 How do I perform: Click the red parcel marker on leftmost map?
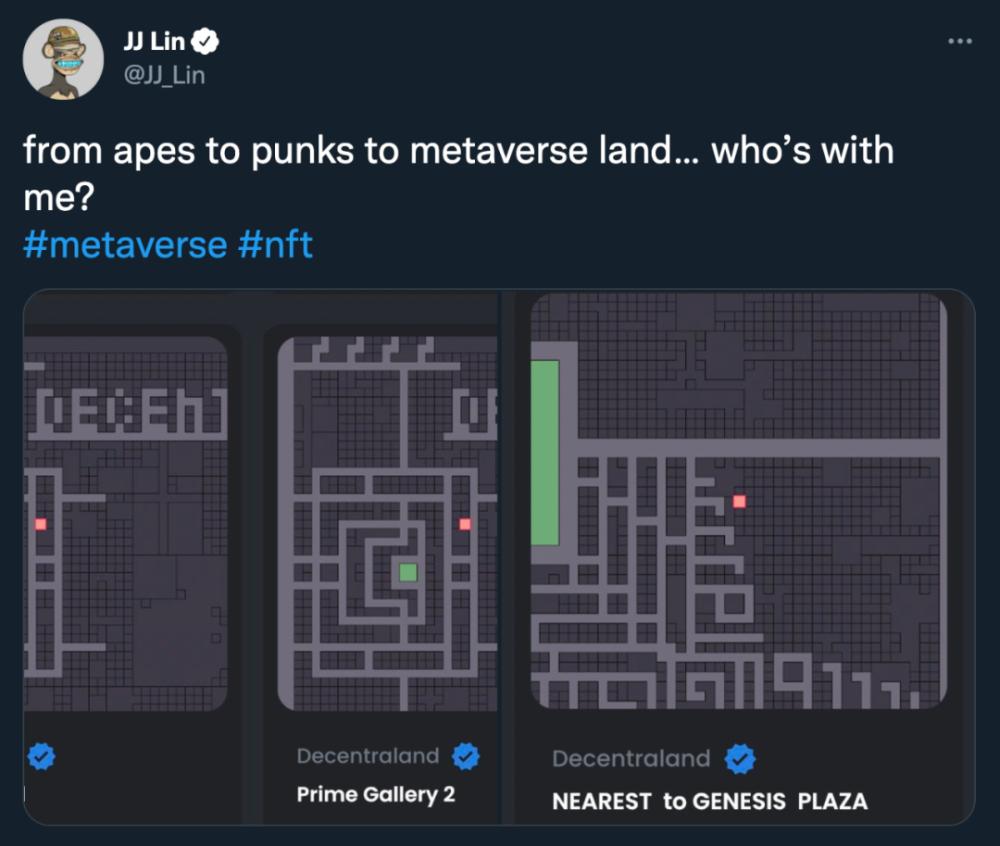point(41,523)
